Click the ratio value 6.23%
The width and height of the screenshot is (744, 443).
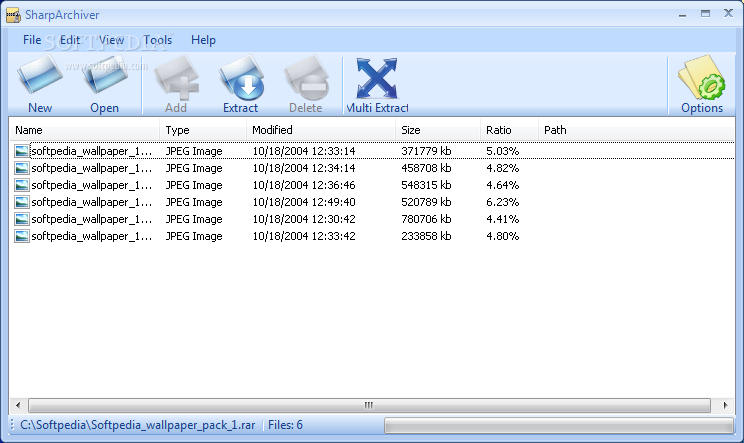pos(502,202)
